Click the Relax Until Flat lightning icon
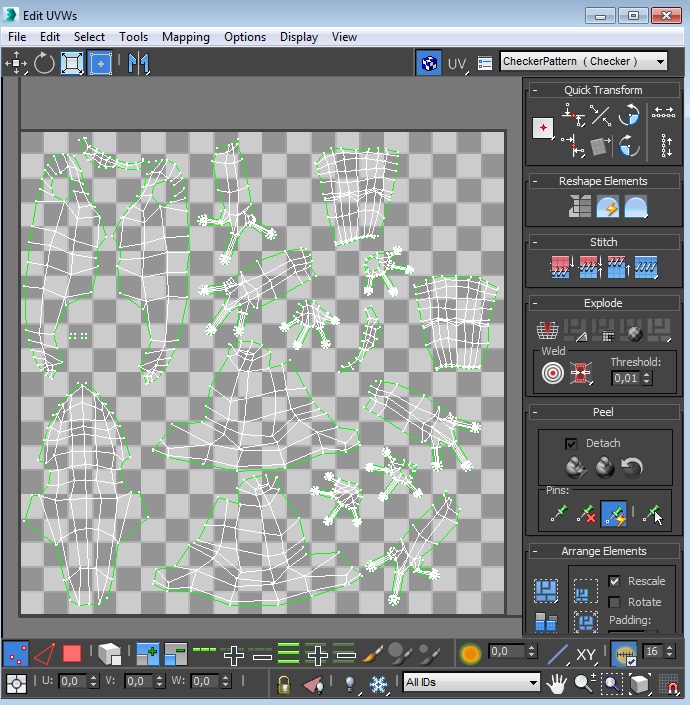 tap(607, 207)
